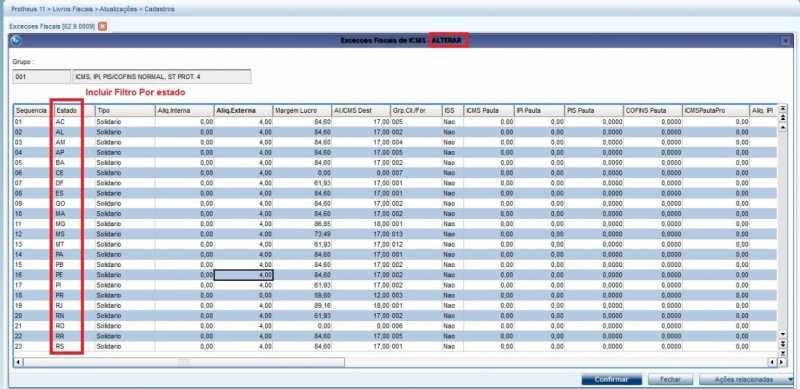Click the horizontal scroll left arrow at grid bottom-left
The width and height of the screenshot is (800, 389).
(18, 362)
